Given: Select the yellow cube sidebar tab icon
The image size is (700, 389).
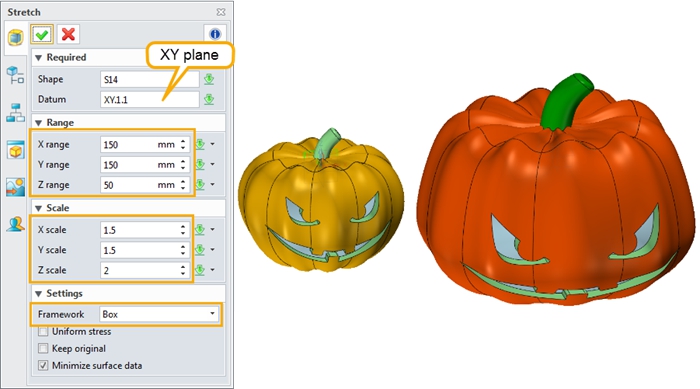Looking at the screenshot, I should click(x=15, y=38).
